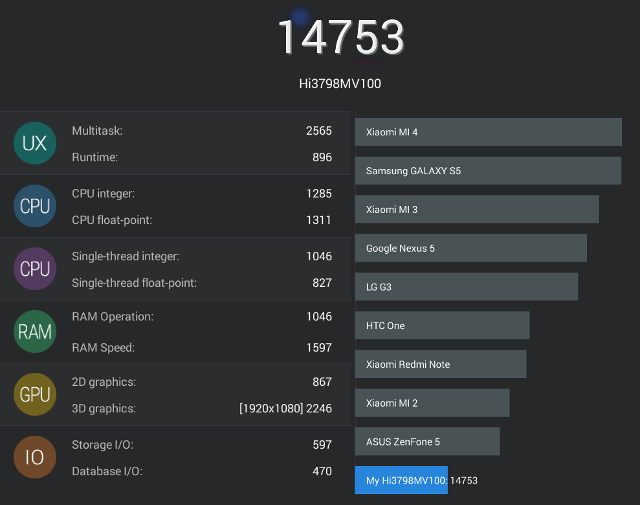Click the Multitask: label
640x505 pixels.
(x=97, y=131)
